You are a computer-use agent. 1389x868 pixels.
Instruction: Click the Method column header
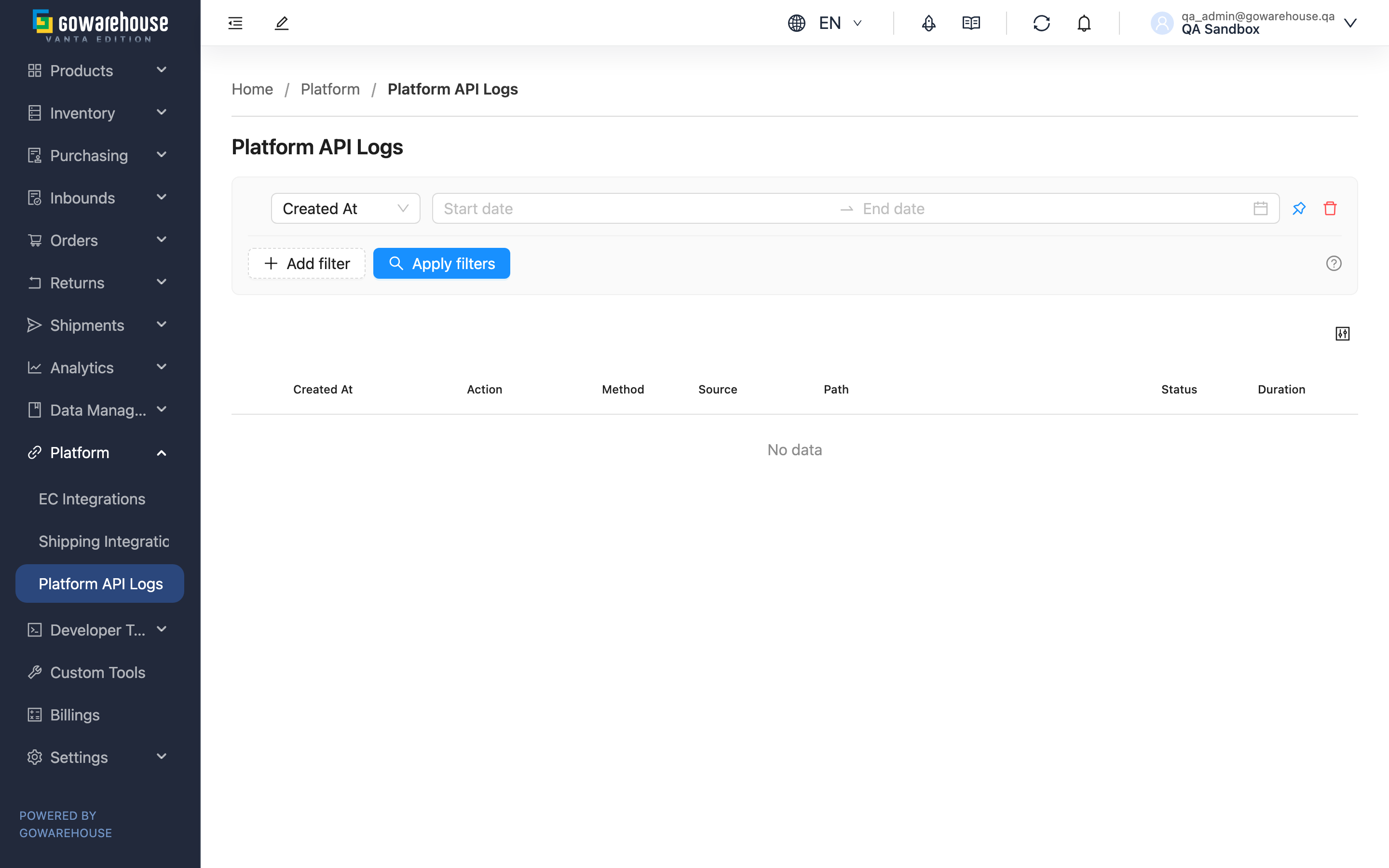(623, 389)
